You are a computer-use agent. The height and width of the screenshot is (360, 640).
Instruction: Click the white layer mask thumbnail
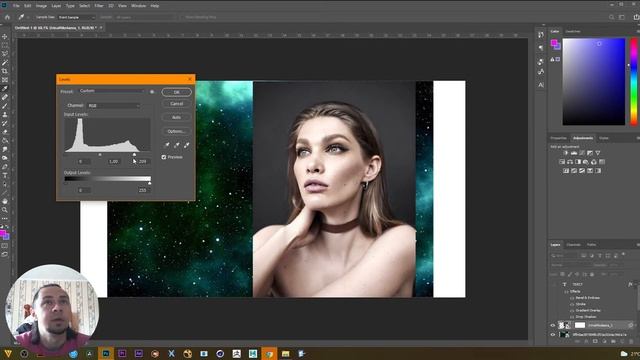[x=580, y=325]
